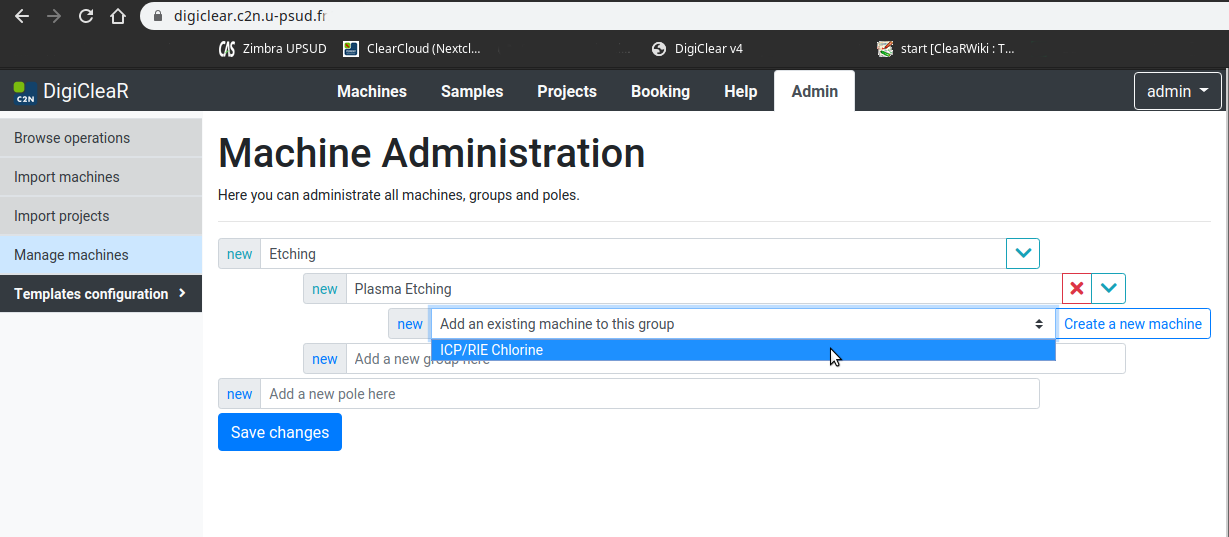Click the browser reload icon
The height and width of the screenshot is (537, 1229).
click(x=86, y=16)
